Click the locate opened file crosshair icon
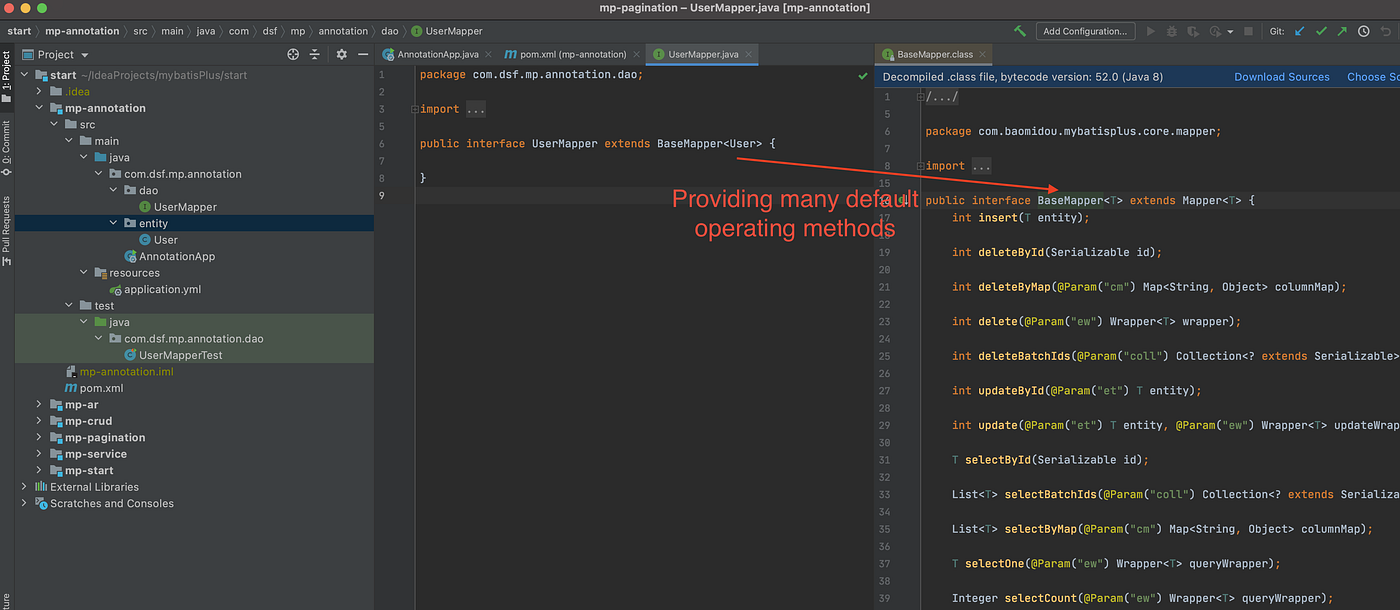Image resolution: width=1400 pixels, height=610 pixels. [x=293, y=54]
